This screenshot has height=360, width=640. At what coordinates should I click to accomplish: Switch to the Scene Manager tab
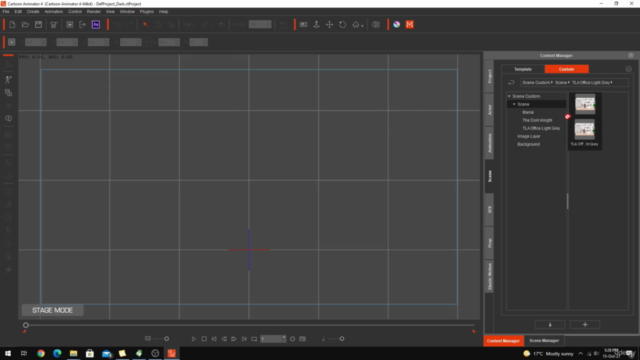coord(544,340)
